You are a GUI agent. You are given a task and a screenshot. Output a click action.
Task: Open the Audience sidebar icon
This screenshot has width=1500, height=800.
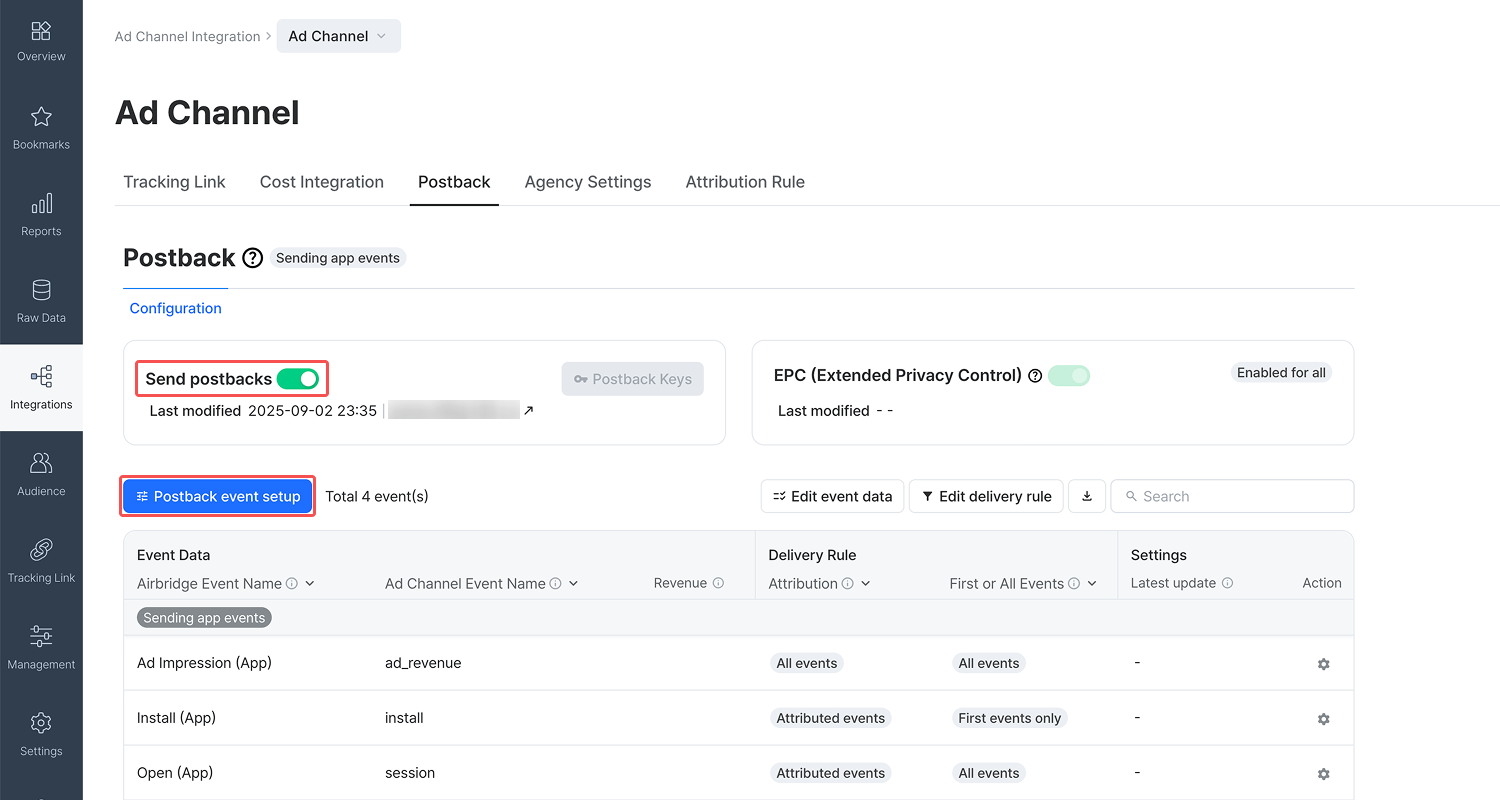(x=41, y=463)
